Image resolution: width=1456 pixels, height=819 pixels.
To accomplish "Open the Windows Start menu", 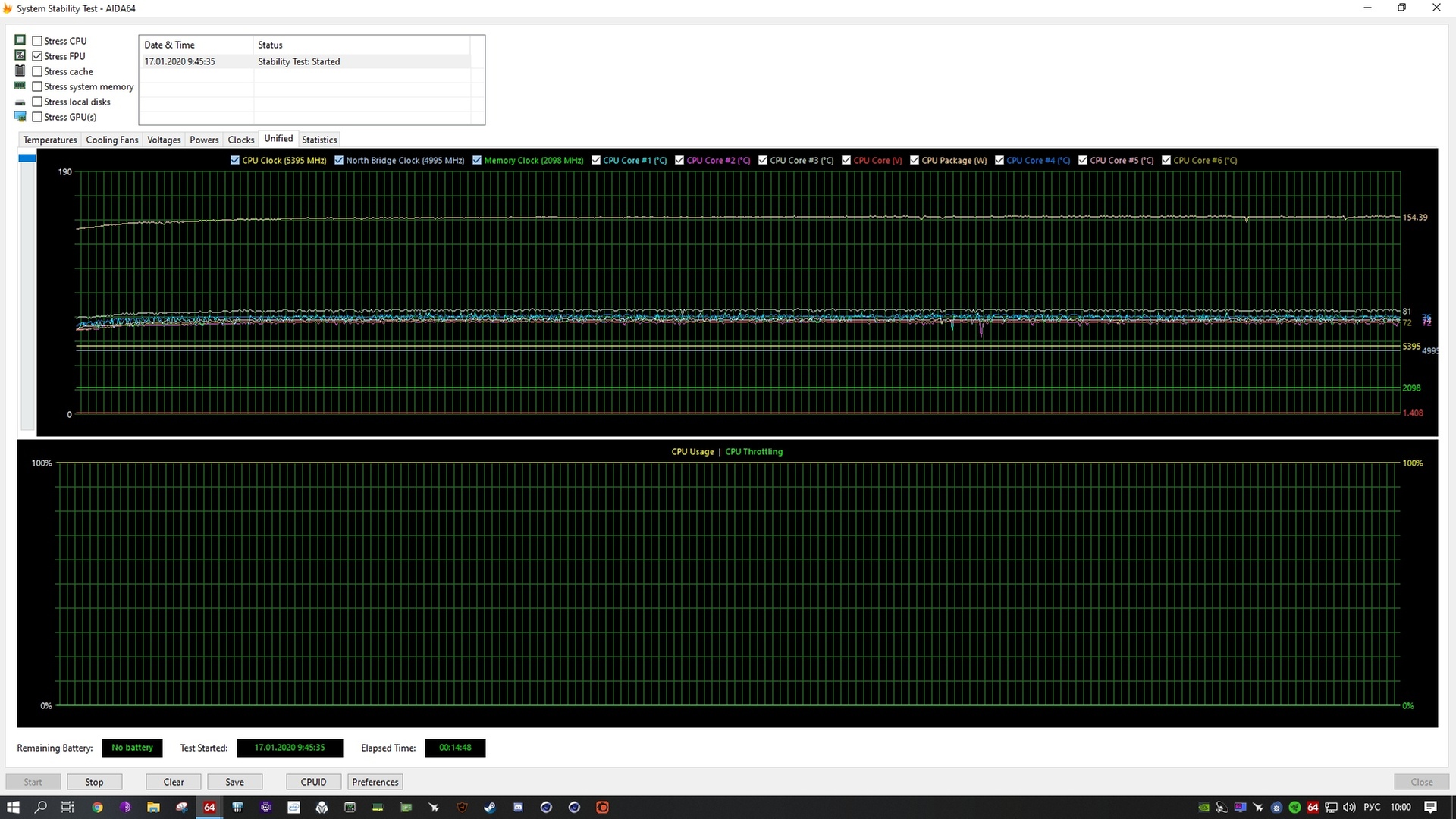I will pyautogui.click(x=13, y=807).
